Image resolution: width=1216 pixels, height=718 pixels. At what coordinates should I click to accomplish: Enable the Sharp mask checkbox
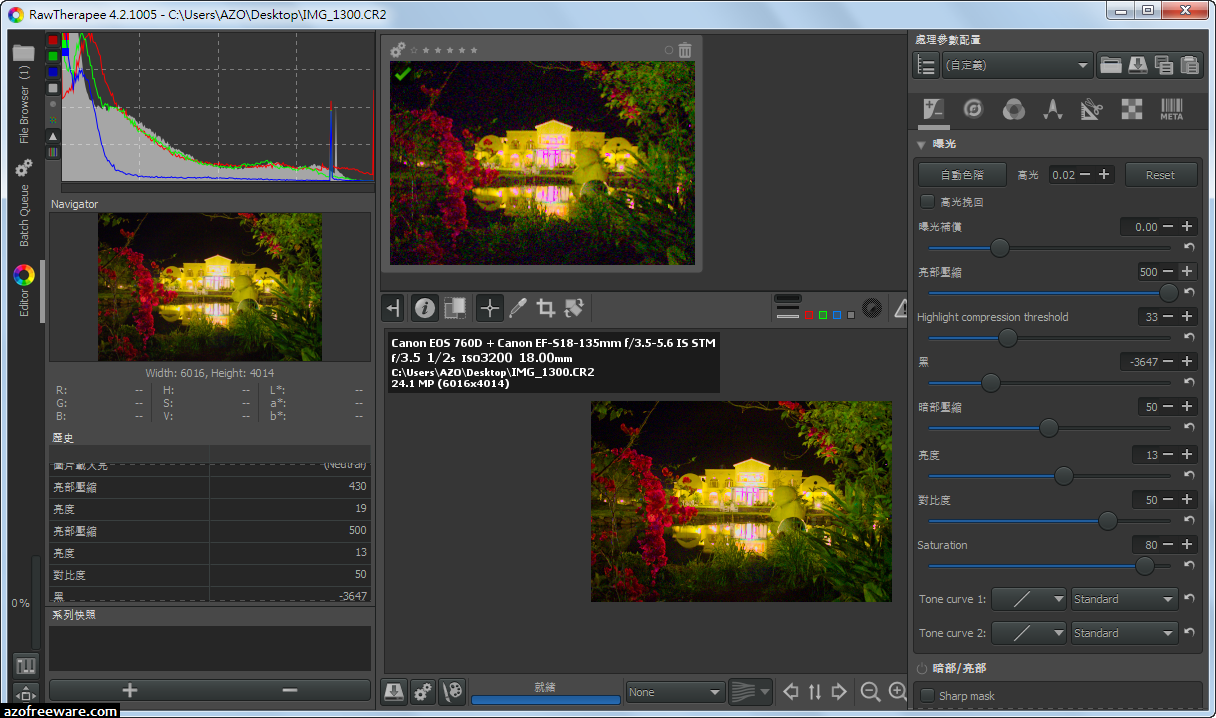tap(927, 696)
